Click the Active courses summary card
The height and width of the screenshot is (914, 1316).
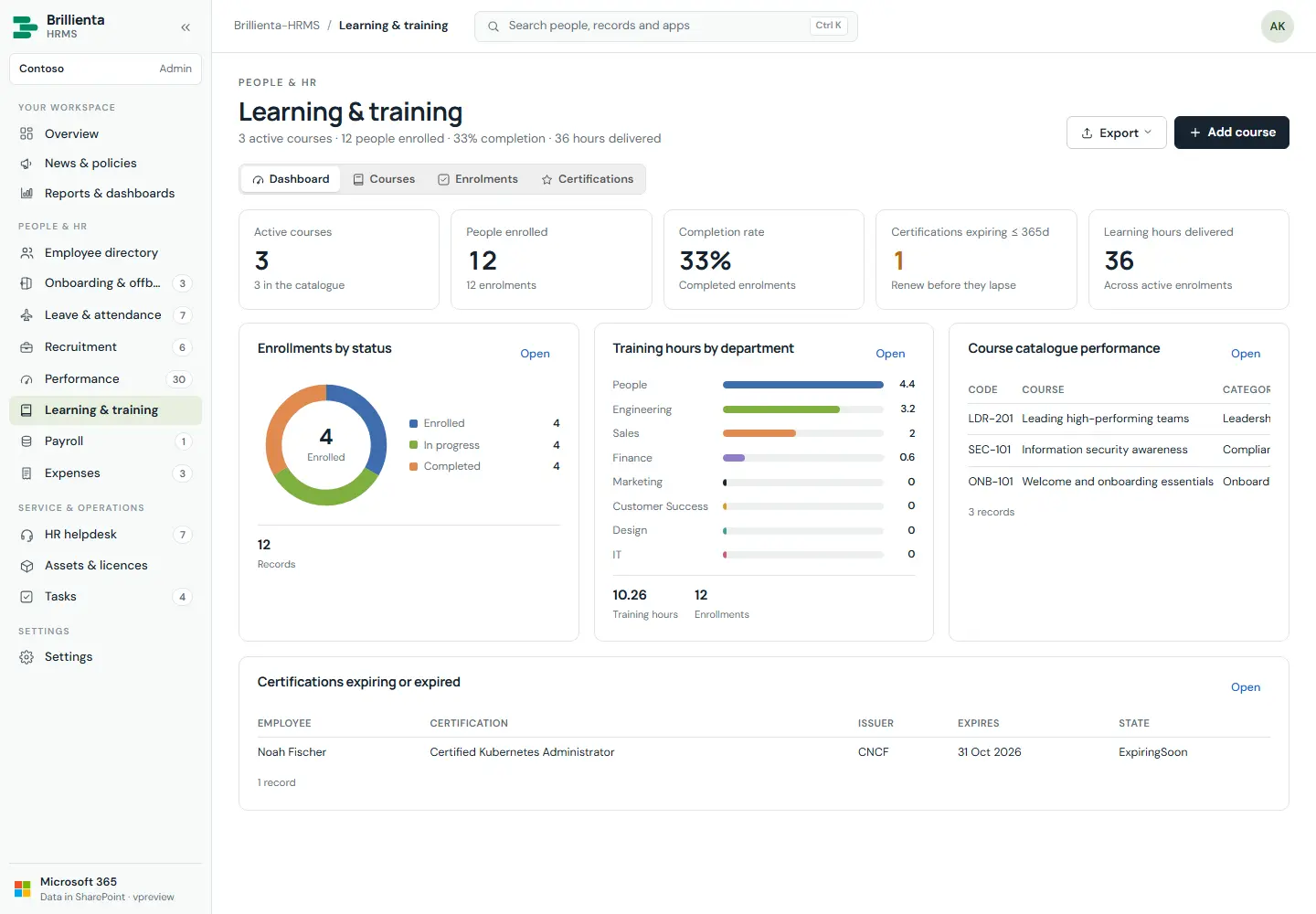click(x=339, y=260)
